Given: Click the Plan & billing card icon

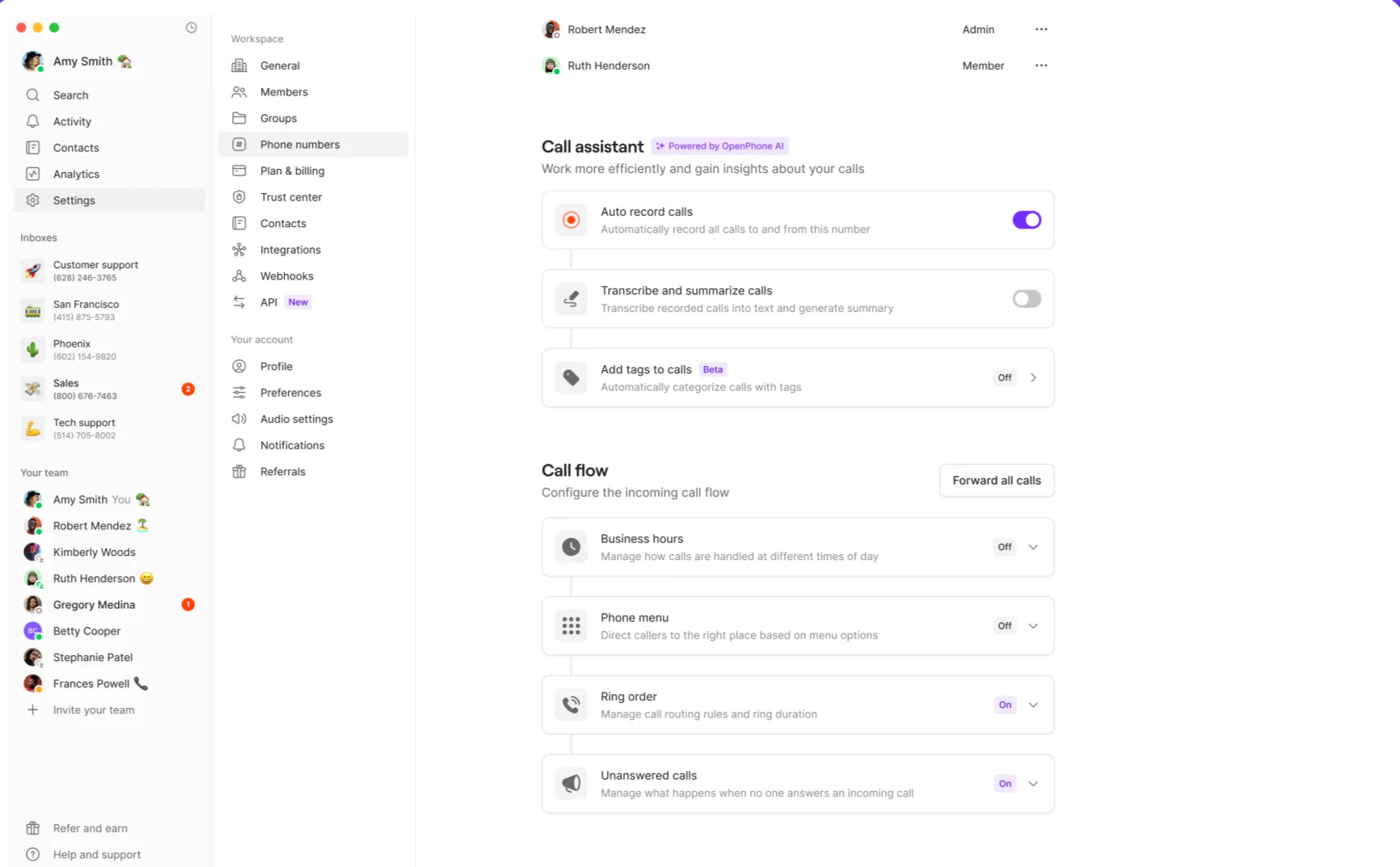Looking at the screenshot, I should pyautogui.click(x=239, y=170).
